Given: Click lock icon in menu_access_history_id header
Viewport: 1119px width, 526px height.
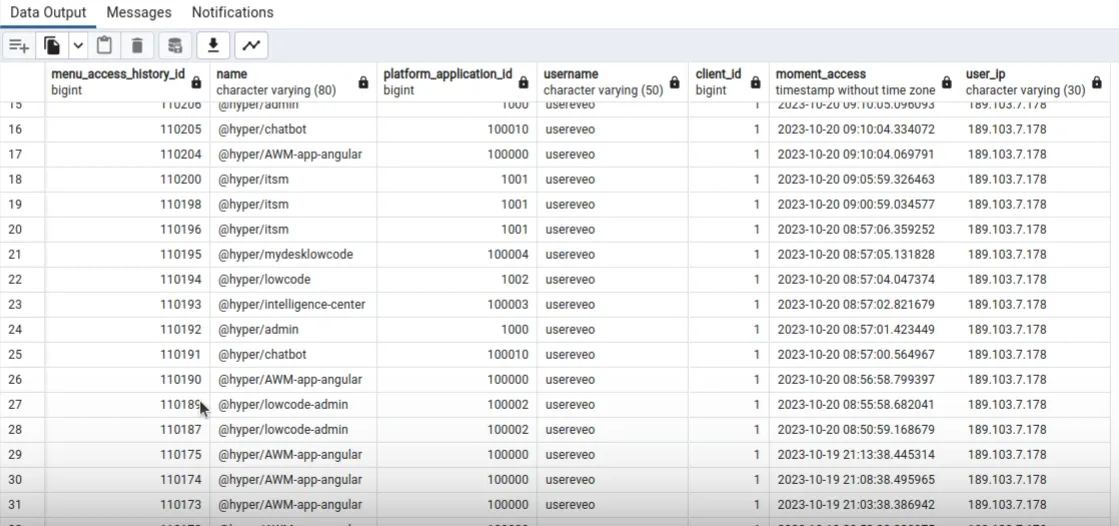Looking at the screenshot, I should [196, 83].
